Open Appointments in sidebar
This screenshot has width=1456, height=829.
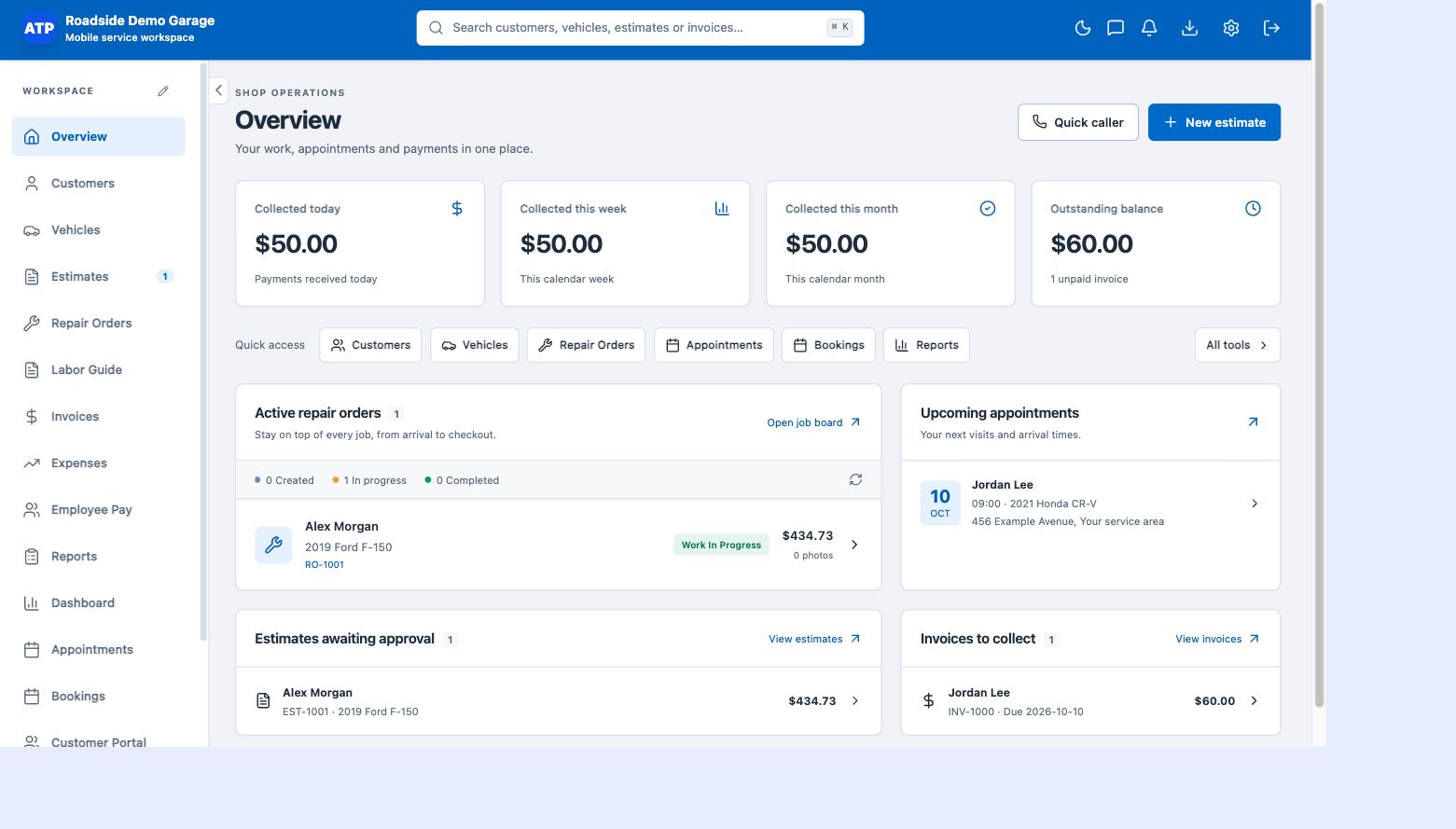point(99,649)
